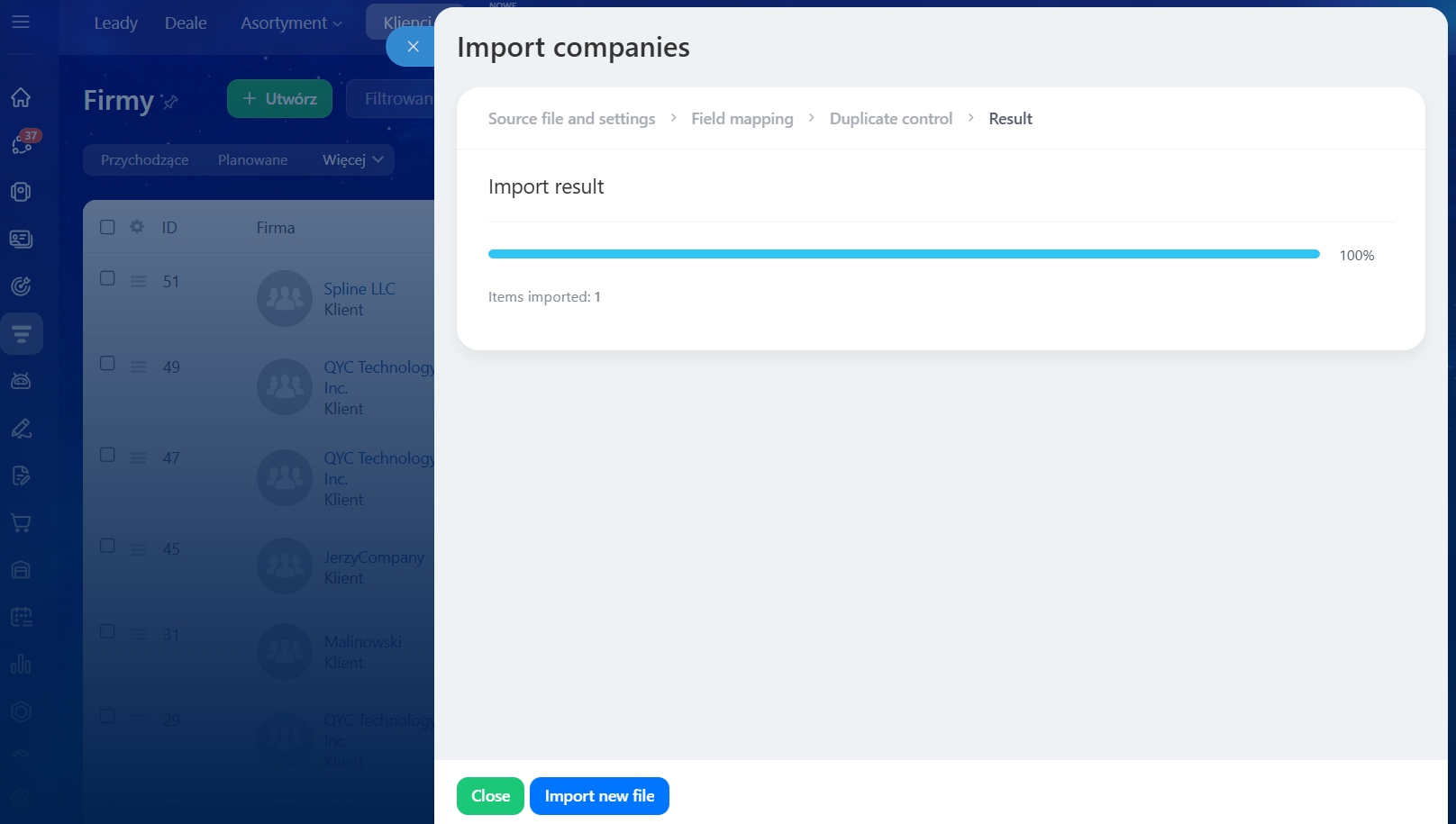Tick the select-all checkbox in table header
The image size is (1456, 824).
[107, 227]
